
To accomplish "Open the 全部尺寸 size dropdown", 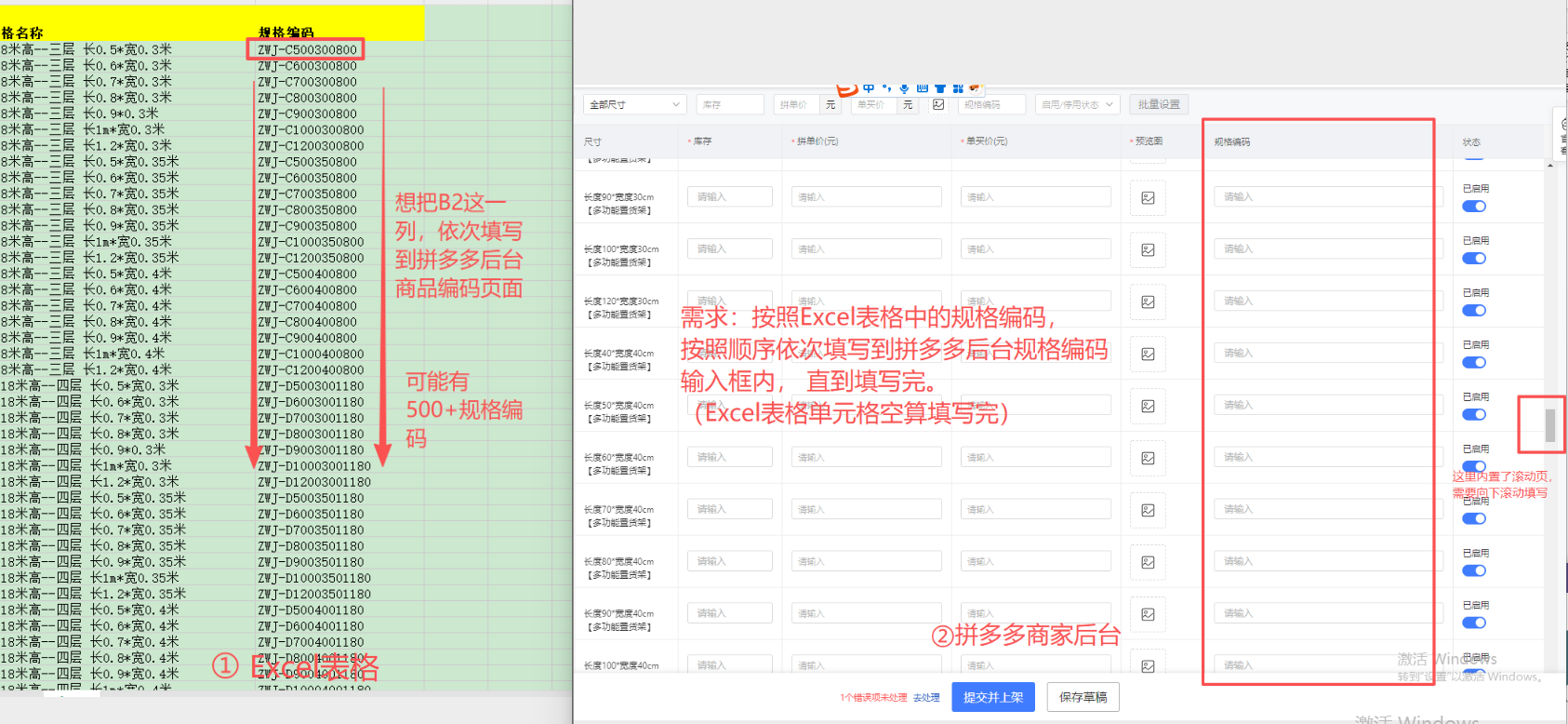I will coord(635,104).
